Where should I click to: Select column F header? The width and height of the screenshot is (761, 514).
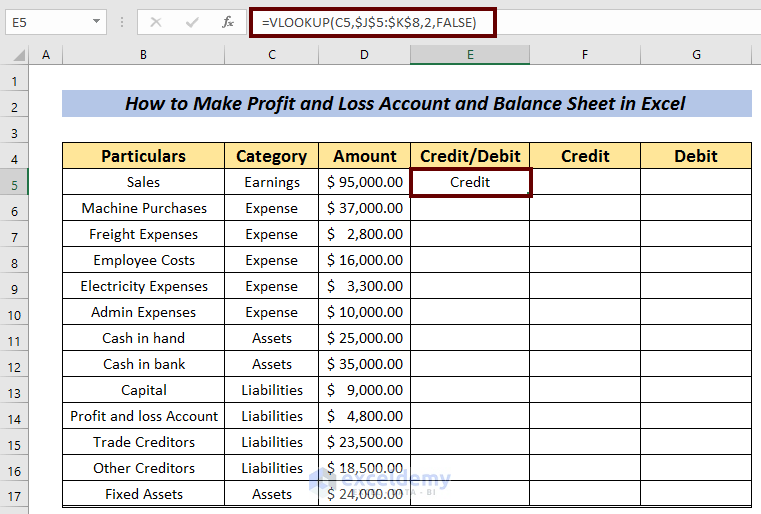(585, 55)
